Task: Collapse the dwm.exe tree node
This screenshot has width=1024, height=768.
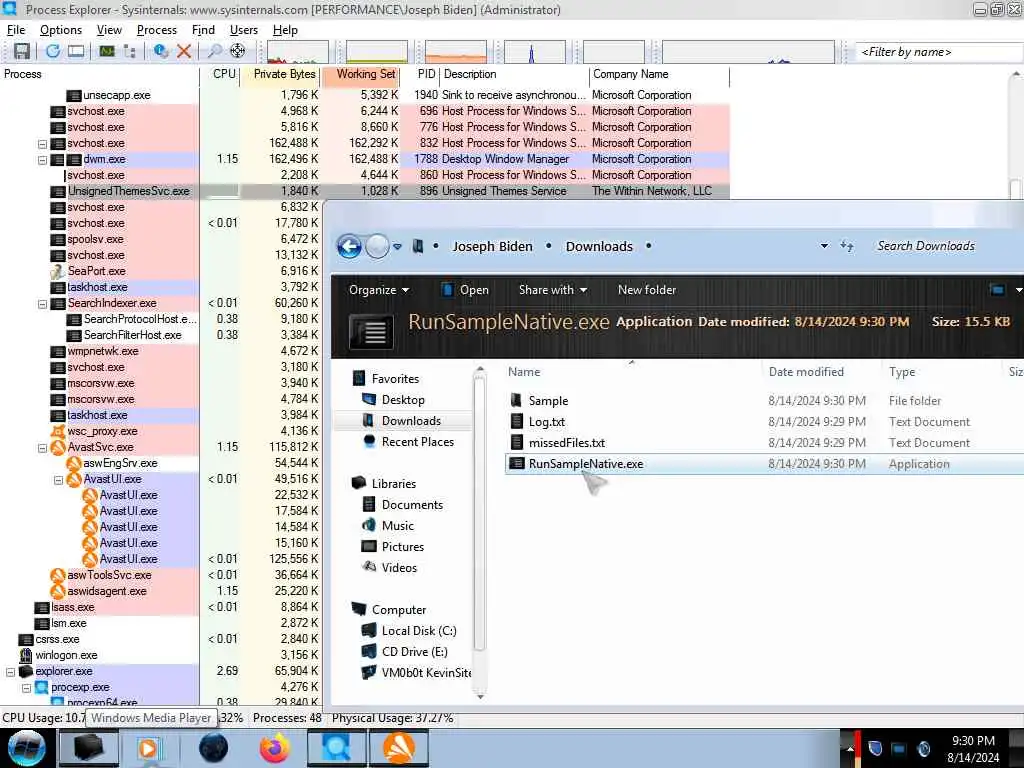Action: pyautogui.click(x=42, y=159)
